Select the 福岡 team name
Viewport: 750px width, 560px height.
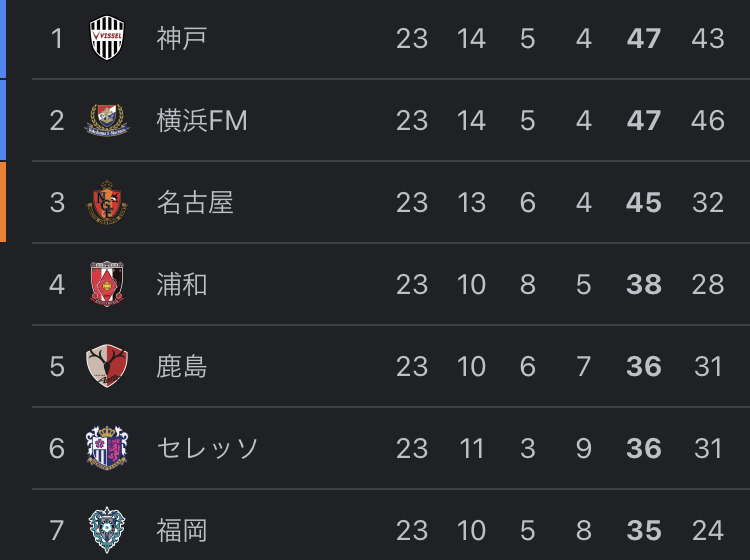(x=182, y=530)
